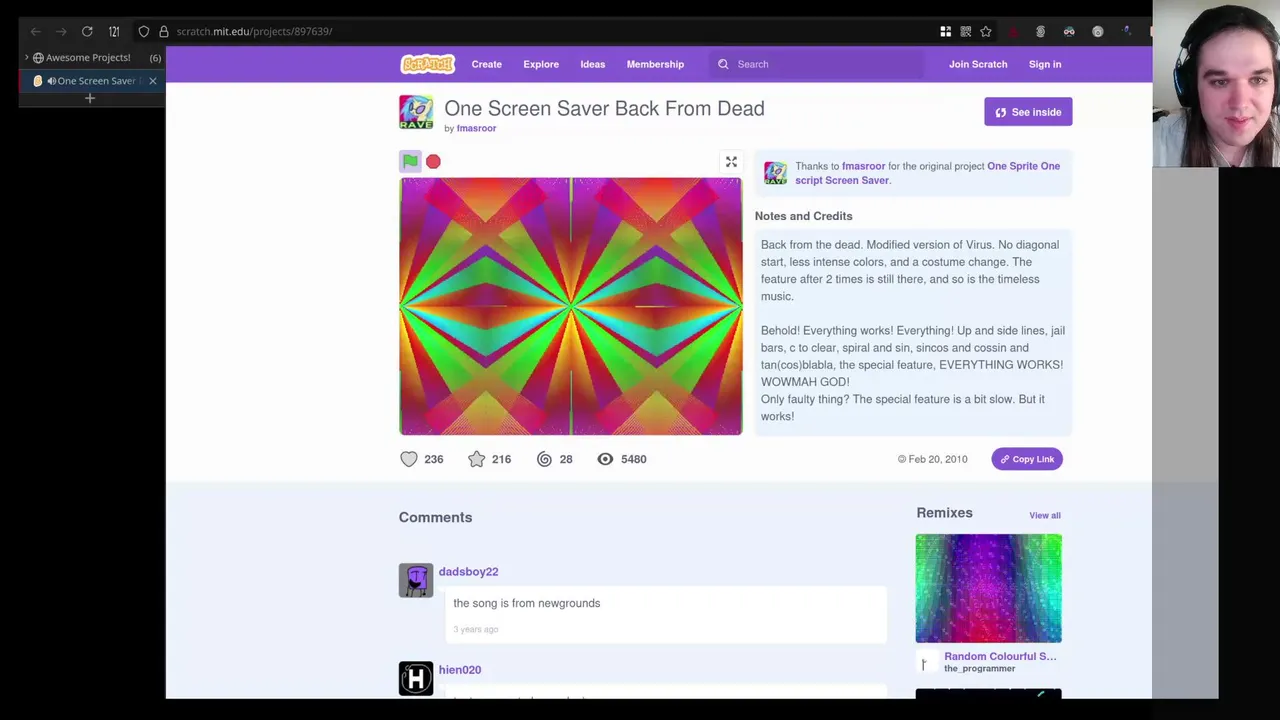Love this project with the heart icon

tap(409, 459)
